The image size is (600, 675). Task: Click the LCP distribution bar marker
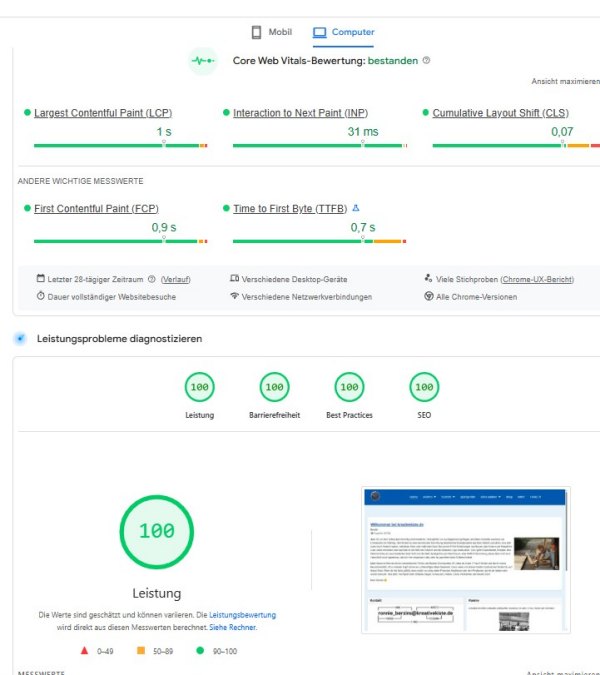coord(164,145)
